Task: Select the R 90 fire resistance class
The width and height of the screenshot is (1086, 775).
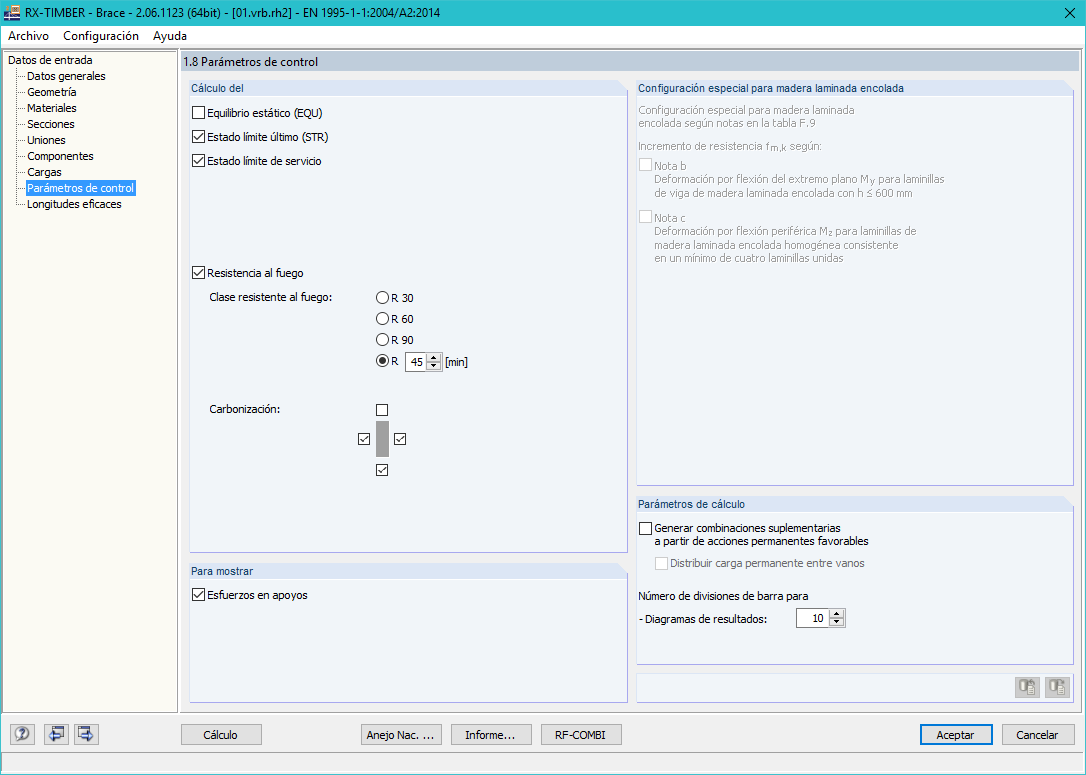Action: (381, 339)
